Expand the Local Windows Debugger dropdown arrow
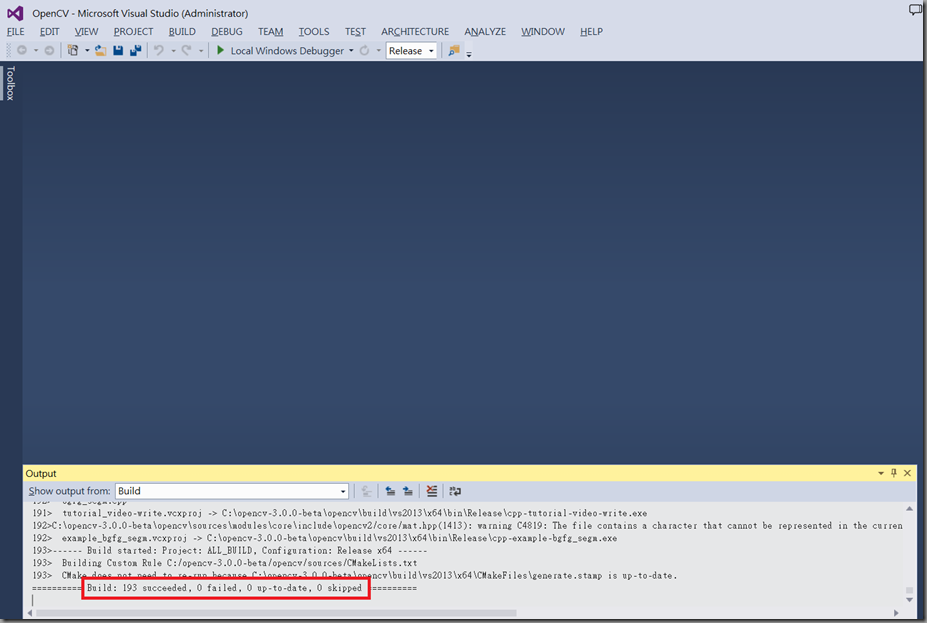The height and width of the screenshot is (623, 927). point(351,50)
